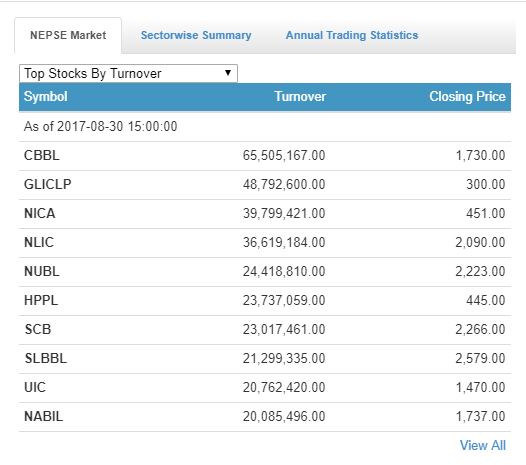Follow the View All link

[x=483, y=446]
